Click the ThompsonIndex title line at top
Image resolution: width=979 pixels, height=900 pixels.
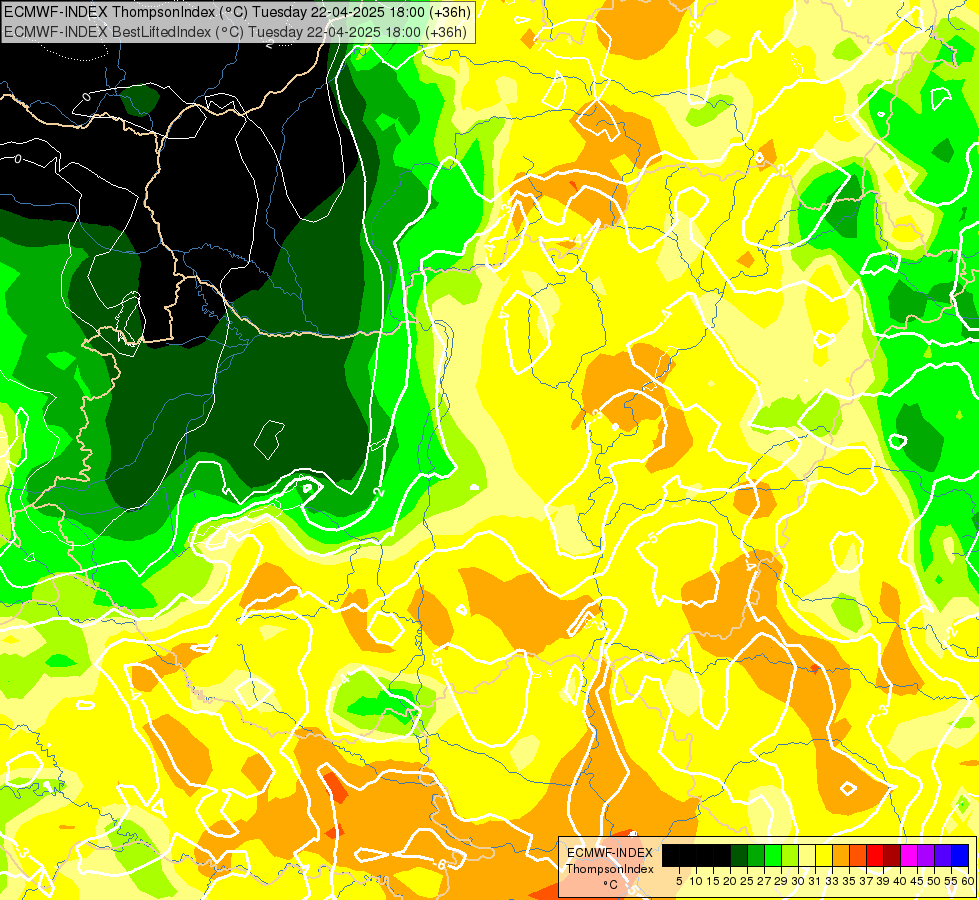coord(237,12)
